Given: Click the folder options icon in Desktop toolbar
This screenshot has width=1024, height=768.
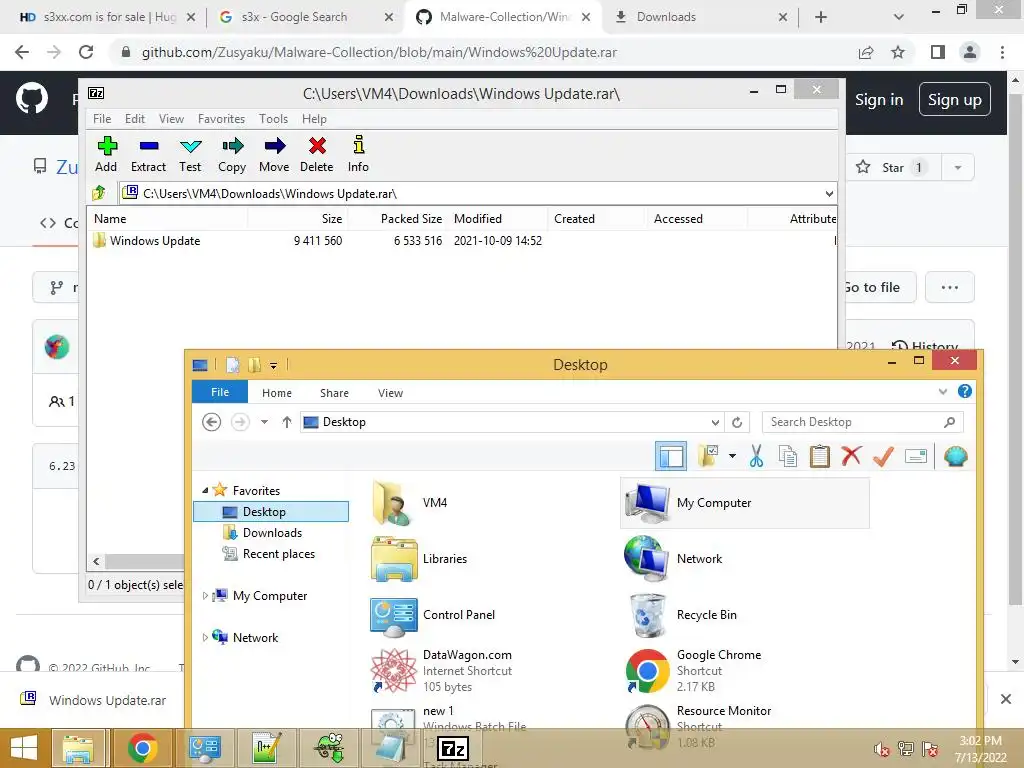Looking at the screenshot, I should [x=708, y=456].
